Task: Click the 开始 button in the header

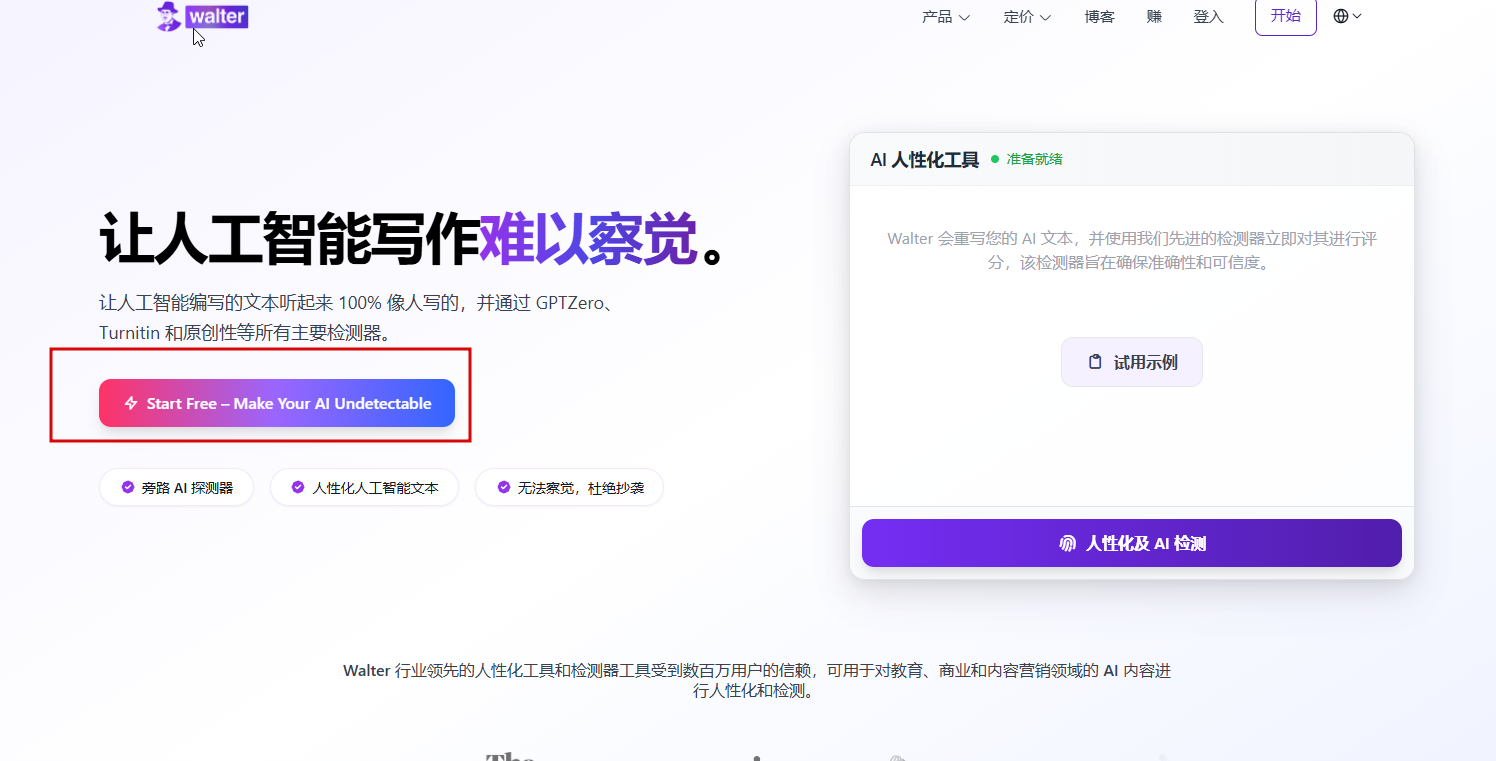Action: coord(1286,16)
